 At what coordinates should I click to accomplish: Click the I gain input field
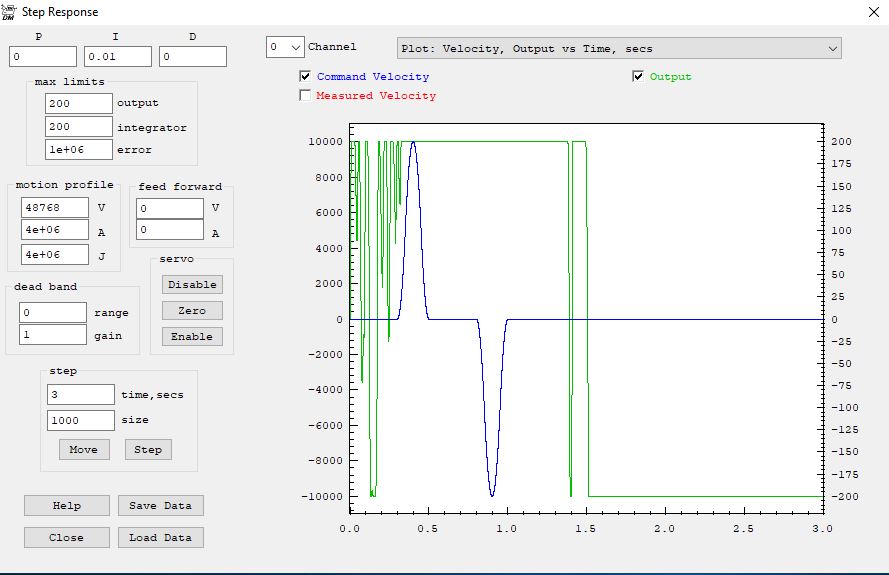pos(118,57)
